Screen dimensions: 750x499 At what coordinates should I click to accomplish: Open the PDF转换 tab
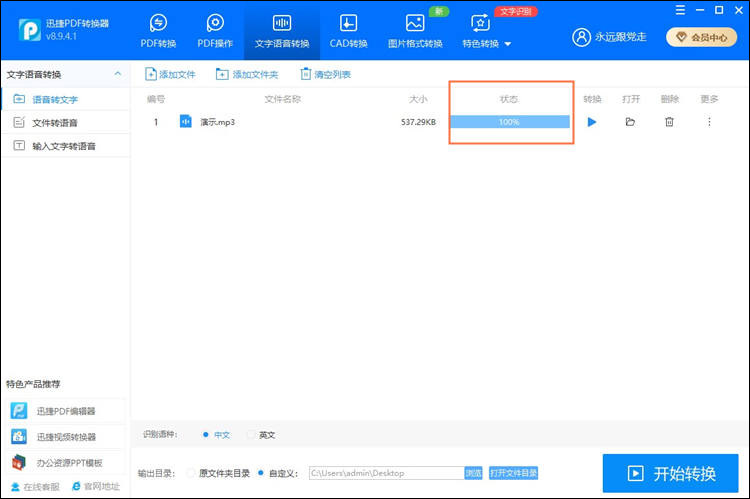pyautogui.click(x=158, y=32)
